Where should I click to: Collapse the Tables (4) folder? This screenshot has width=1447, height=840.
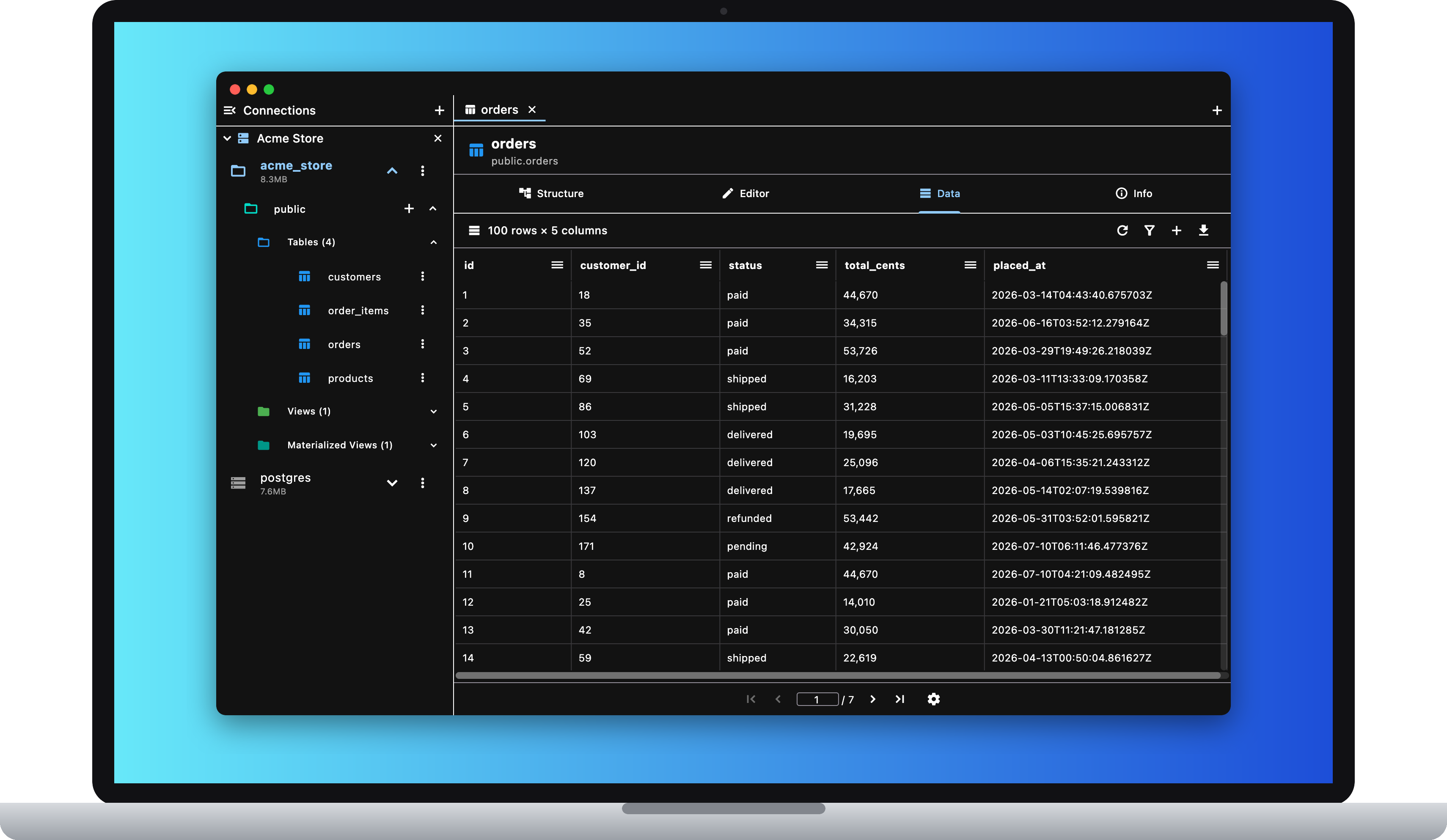tap(434, 242)
